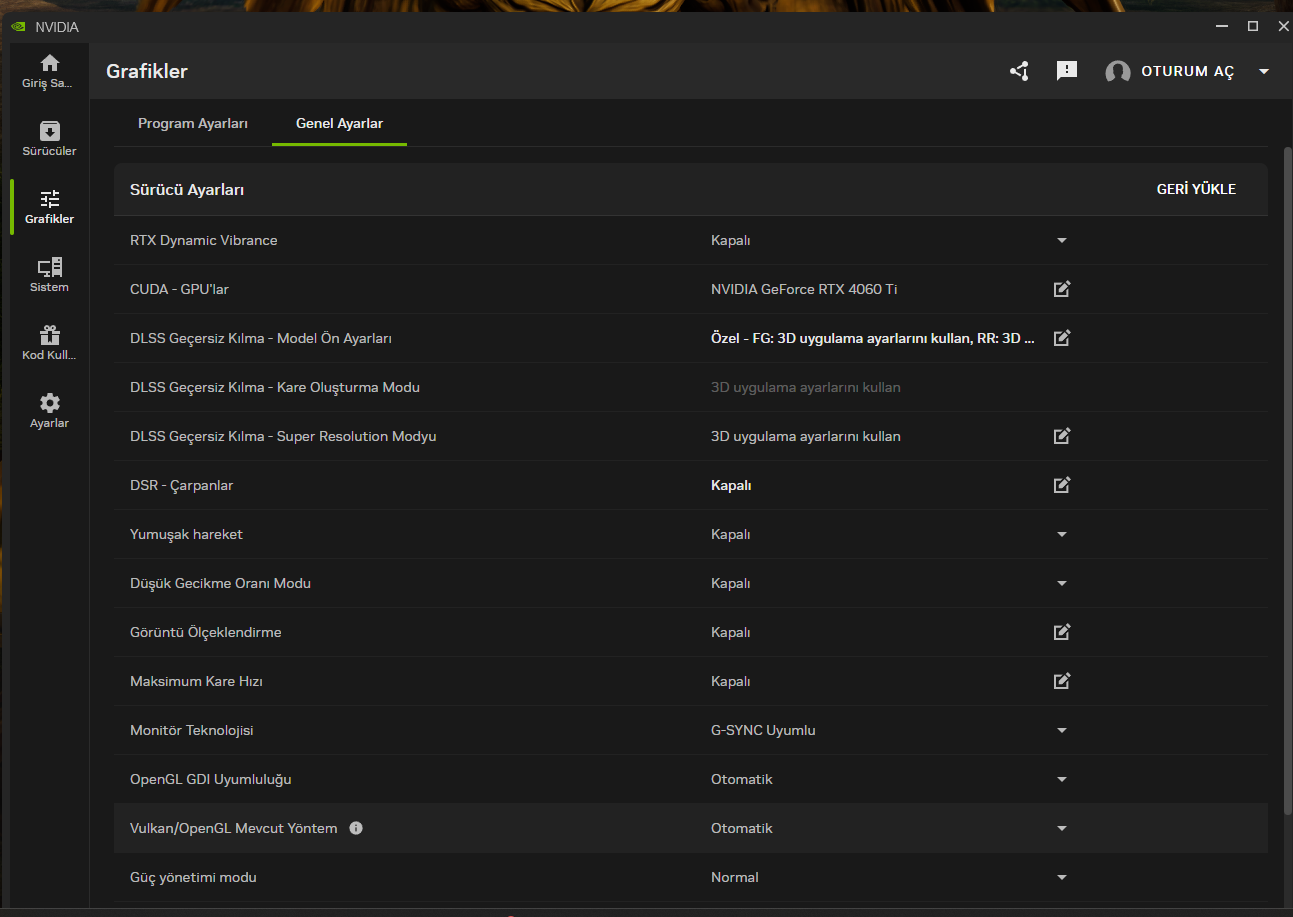
Task: Click the NVIDIA logo in title bar
Action: click(x=19, y=27)
